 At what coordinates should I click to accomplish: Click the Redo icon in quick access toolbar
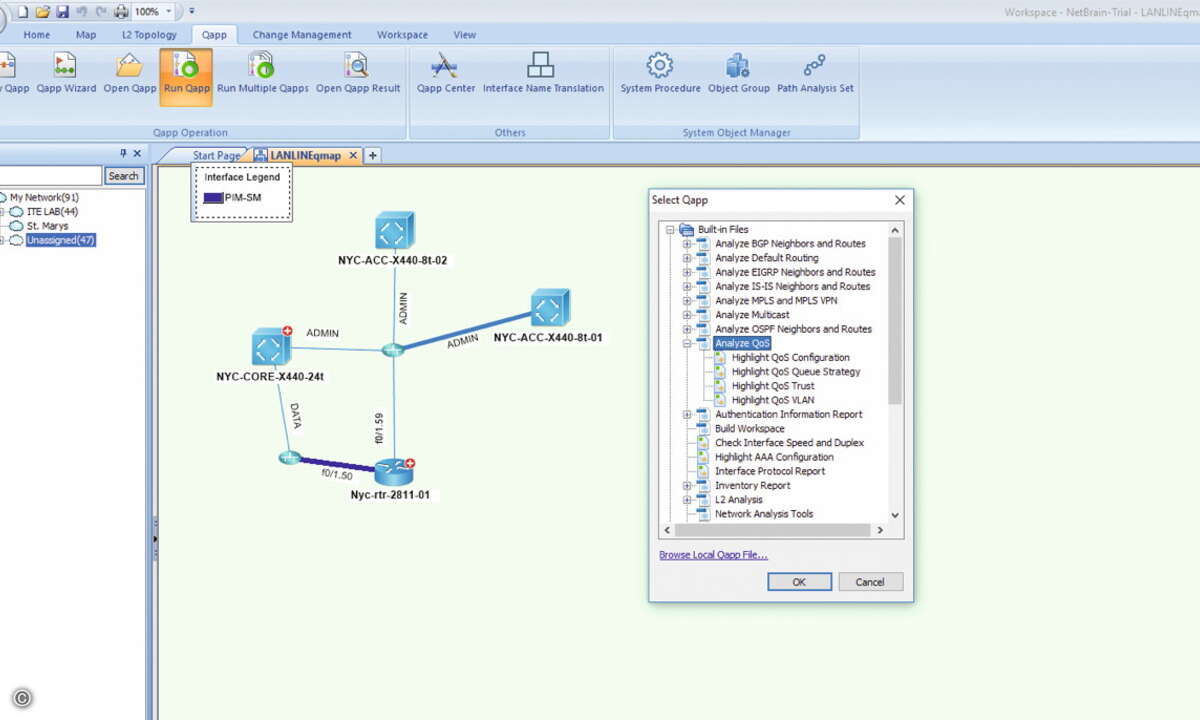point(101,11)
